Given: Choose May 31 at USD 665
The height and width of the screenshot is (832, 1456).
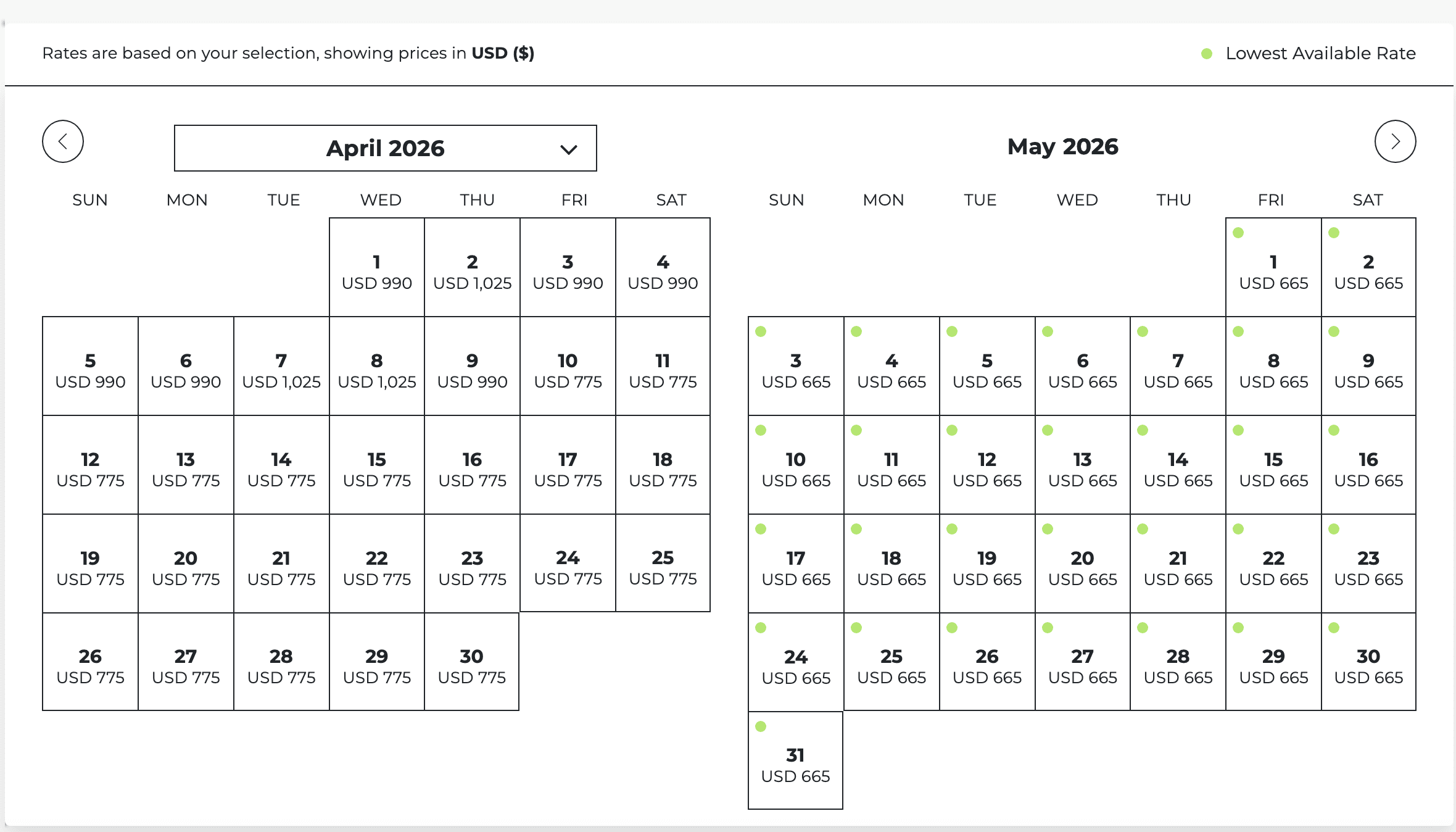Looking at the screenshot, I should [x=795, y=761].
